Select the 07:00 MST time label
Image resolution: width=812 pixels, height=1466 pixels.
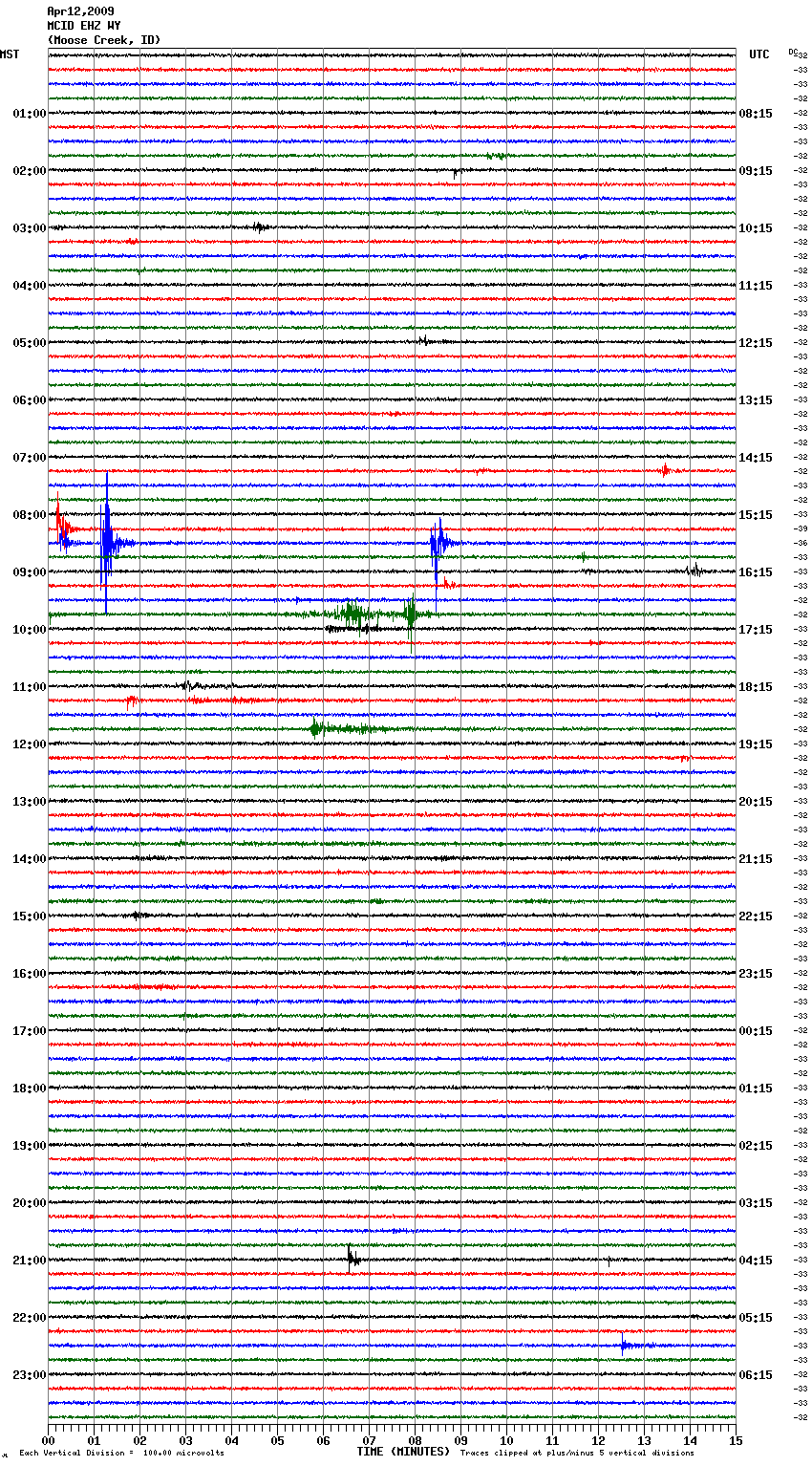click(x=29, y=458)
